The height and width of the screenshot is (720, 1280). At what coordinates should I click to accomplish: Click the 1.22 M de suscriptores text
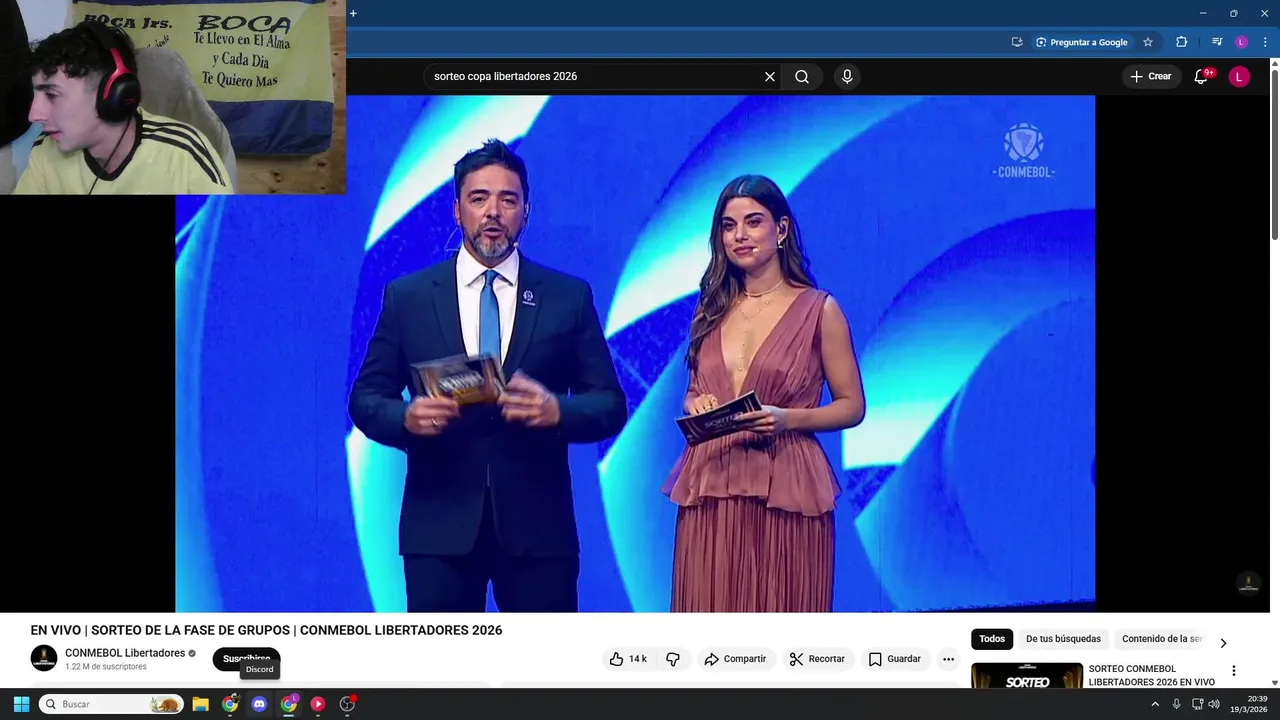106,667
